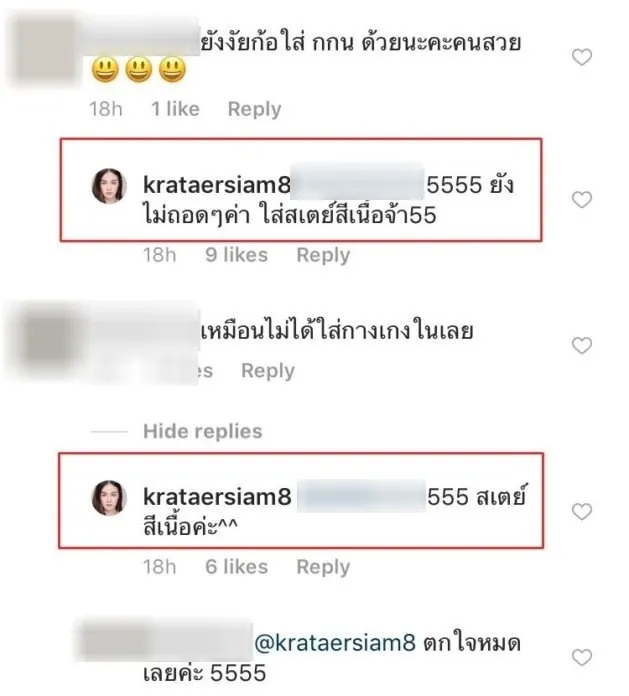This screenshot has height=696, width=629.
Task: View who liked via 1 like
Action: tap(175, 109)
